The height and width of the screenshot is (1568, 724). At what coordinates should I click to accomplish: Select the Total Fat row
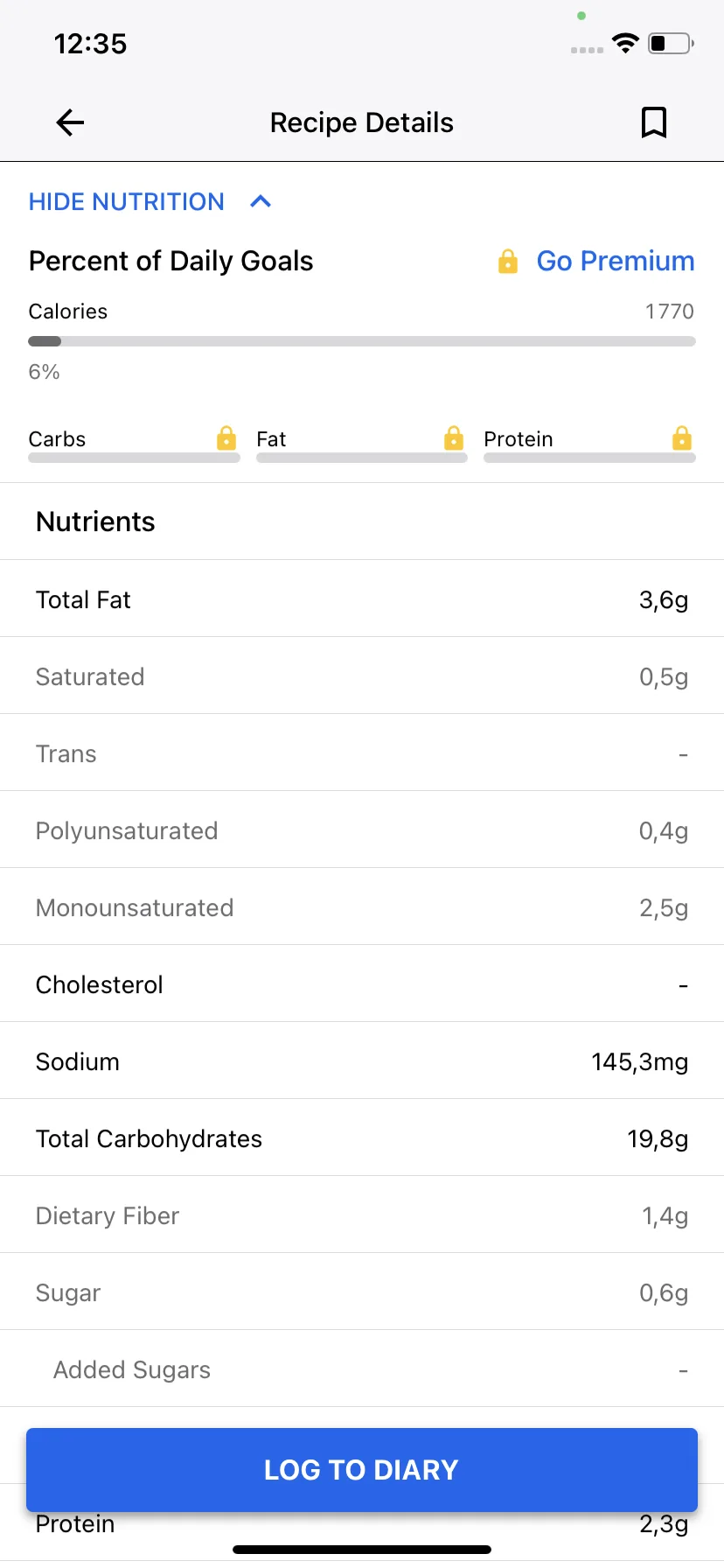point(362,598)
